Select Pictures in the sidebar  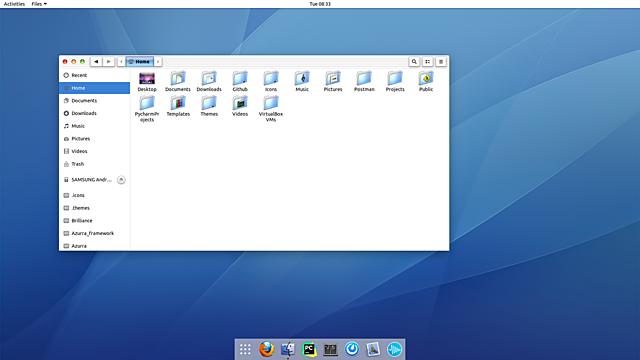(94, 139)
